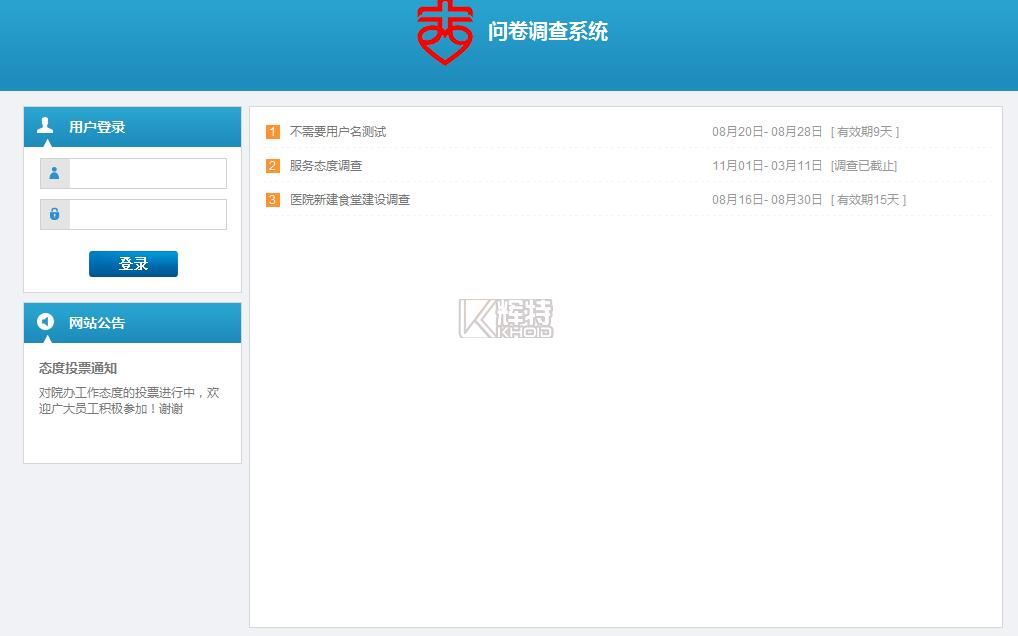
Task: Click the [有效期15天] status label
Action: pos(868,200)
